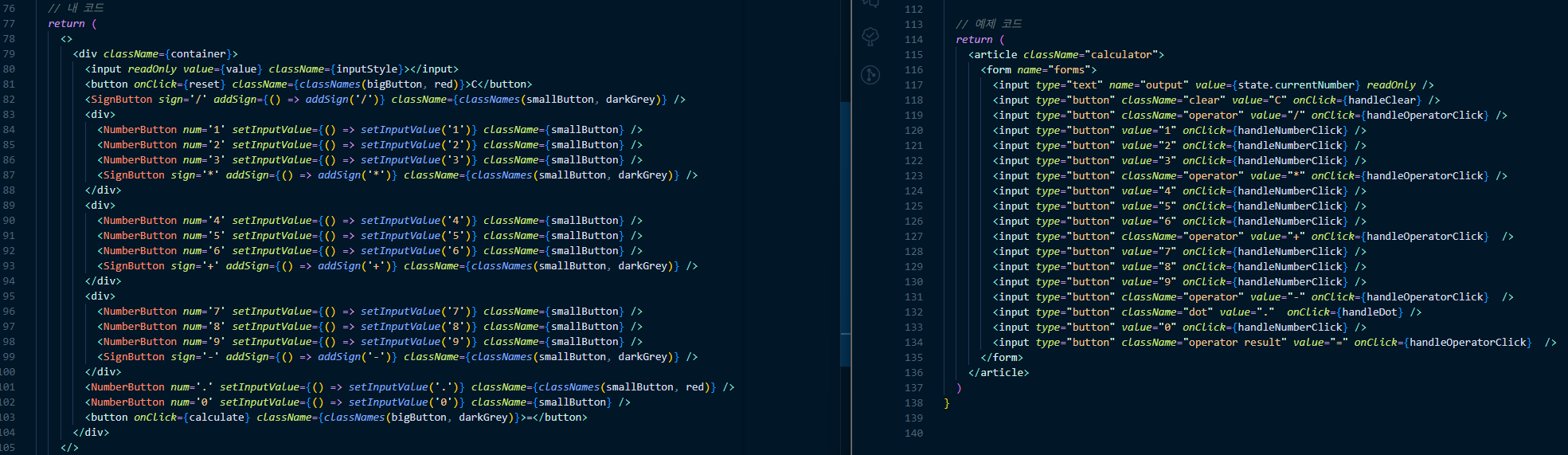Click the left editor's vertical scrollbar thumb
Screen dimensions: 1568x455
[845, 231]
